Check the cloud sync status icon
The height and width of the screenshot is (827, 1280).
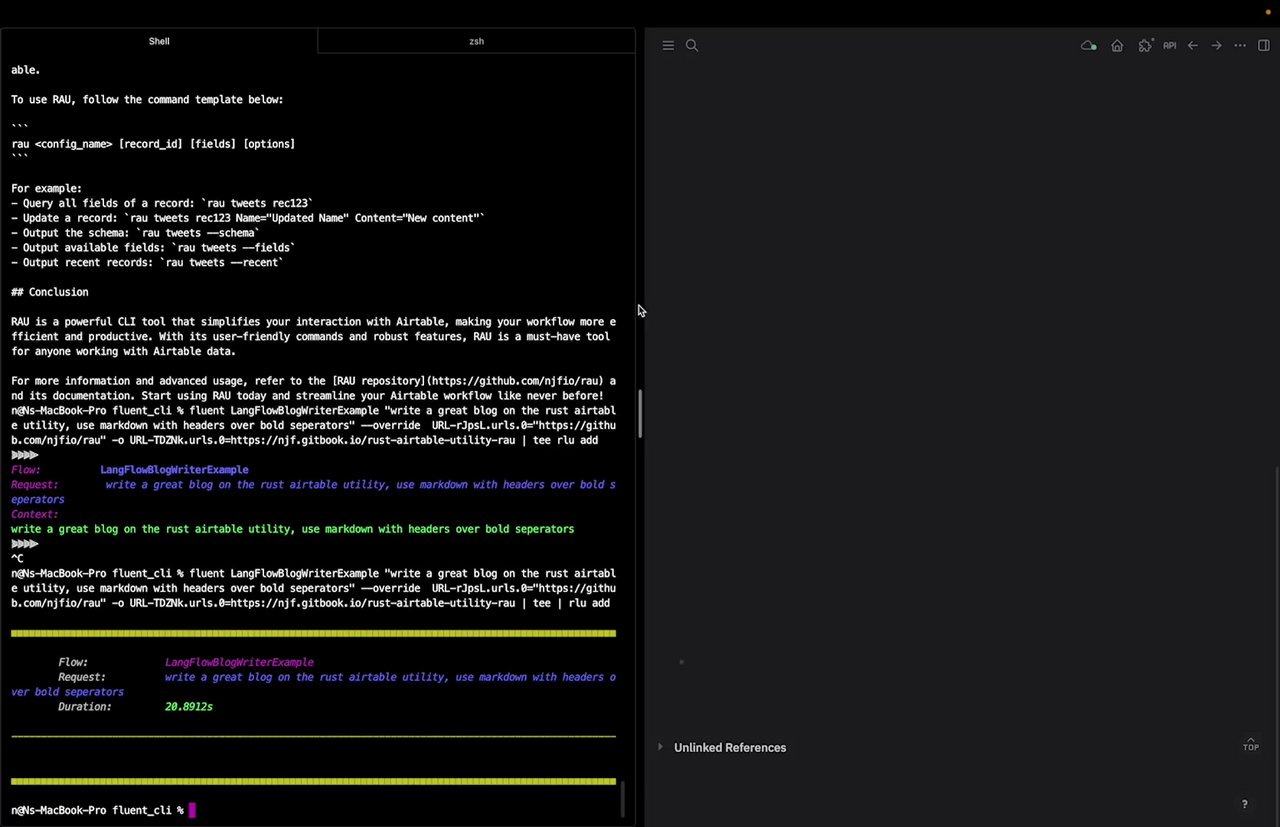click(x=1089, y=46)
